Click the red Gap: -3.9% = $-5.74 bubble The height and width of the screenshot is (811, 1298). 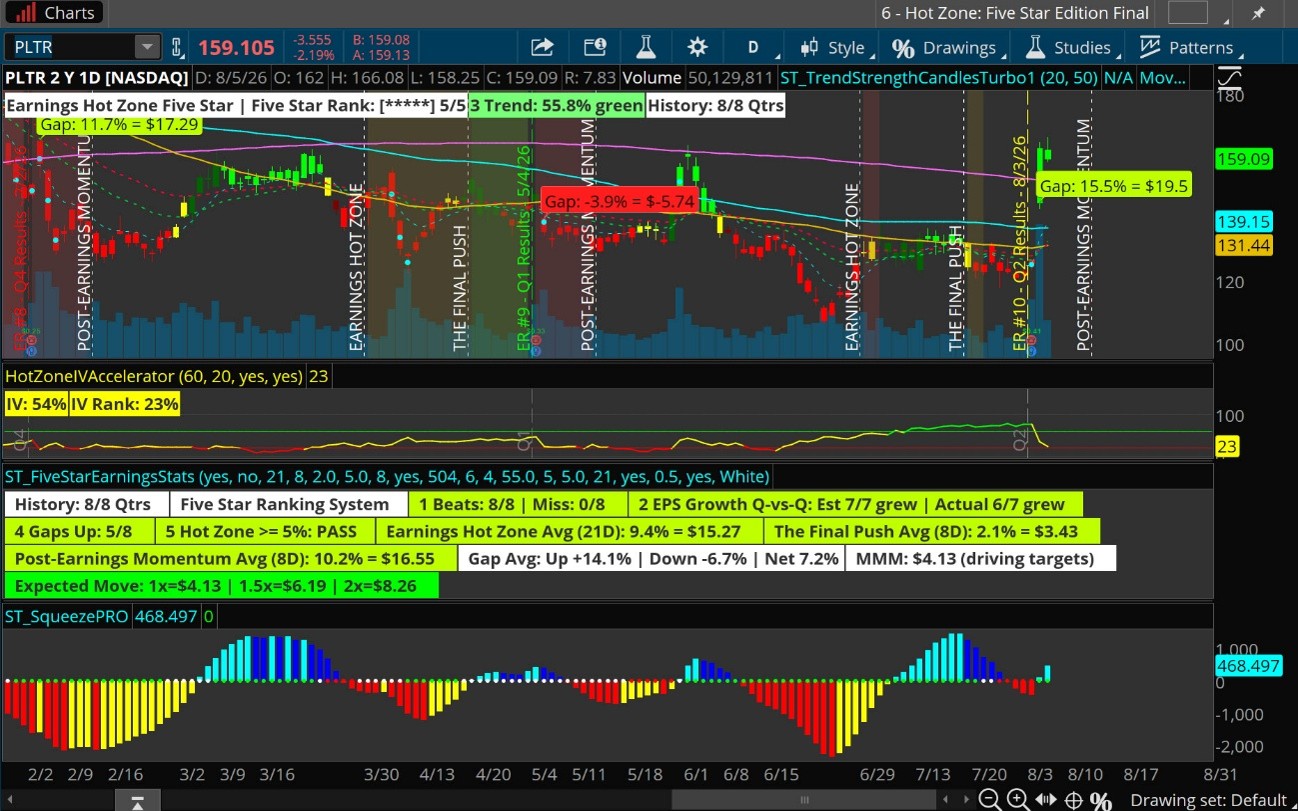pyautogui.click(x=619, y=200)
